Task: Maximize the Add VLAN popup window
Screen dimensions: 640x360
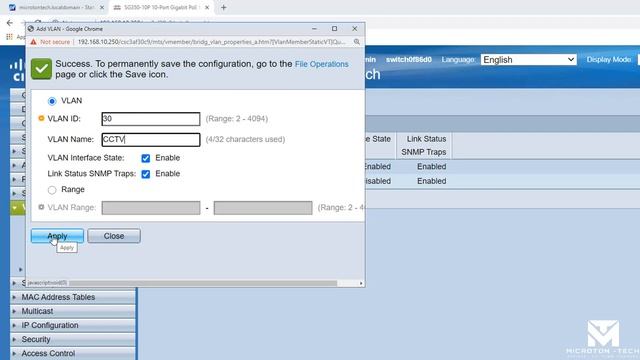Action: pyautogui.click(x=334, y=29)
